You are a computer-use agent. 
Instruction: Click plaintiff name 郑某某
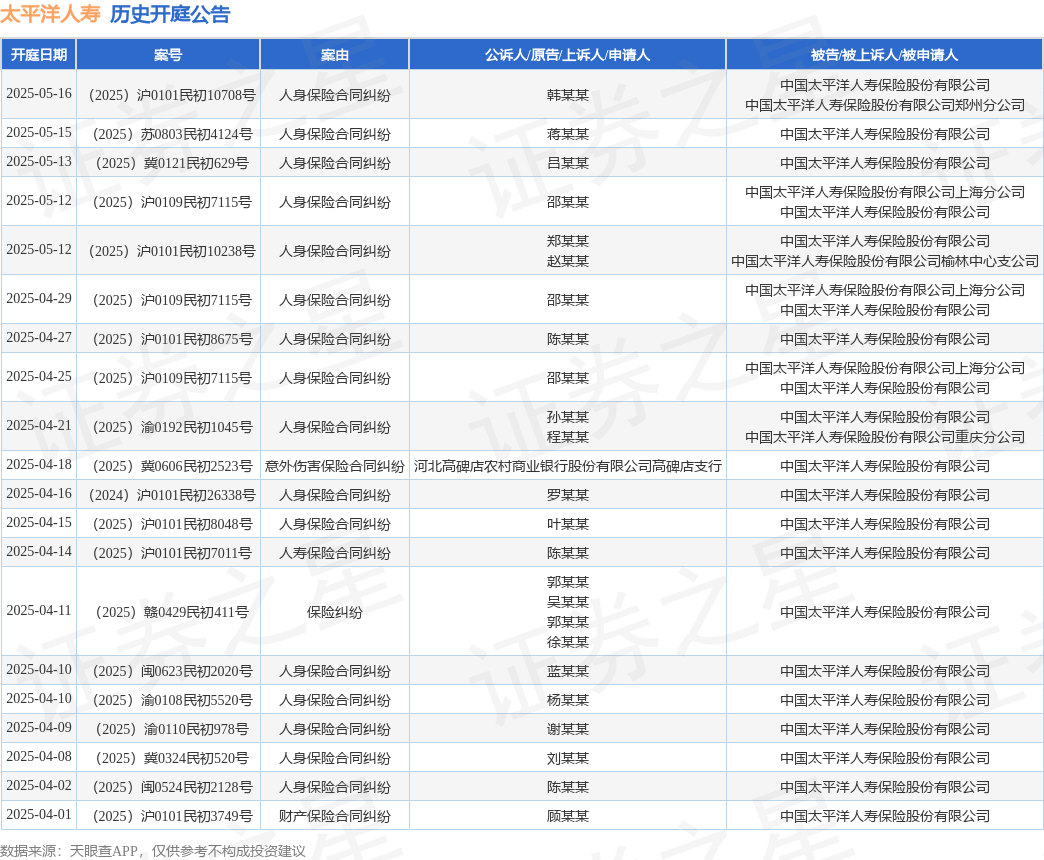coord(567,241)
